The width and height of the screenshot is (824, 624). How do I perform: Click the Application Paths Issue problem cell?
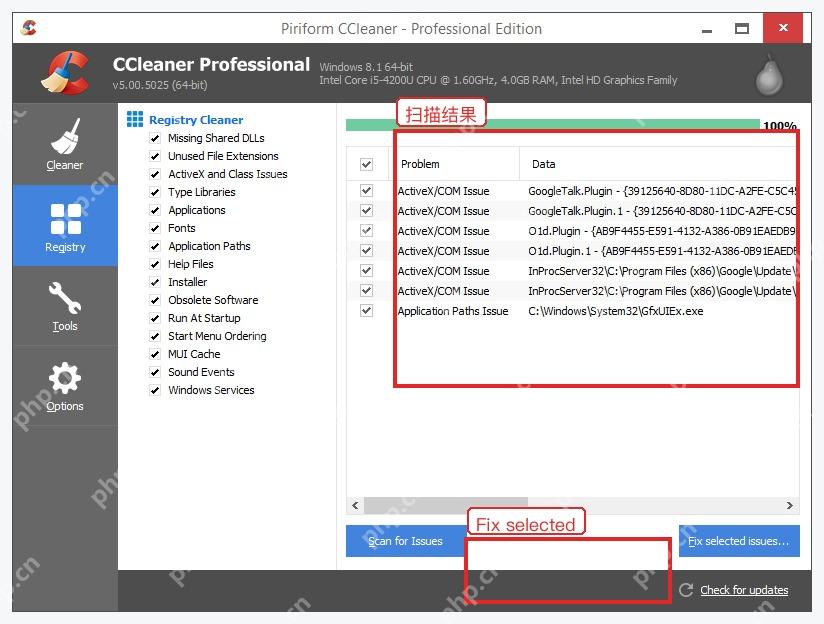(x=453, y=311)
